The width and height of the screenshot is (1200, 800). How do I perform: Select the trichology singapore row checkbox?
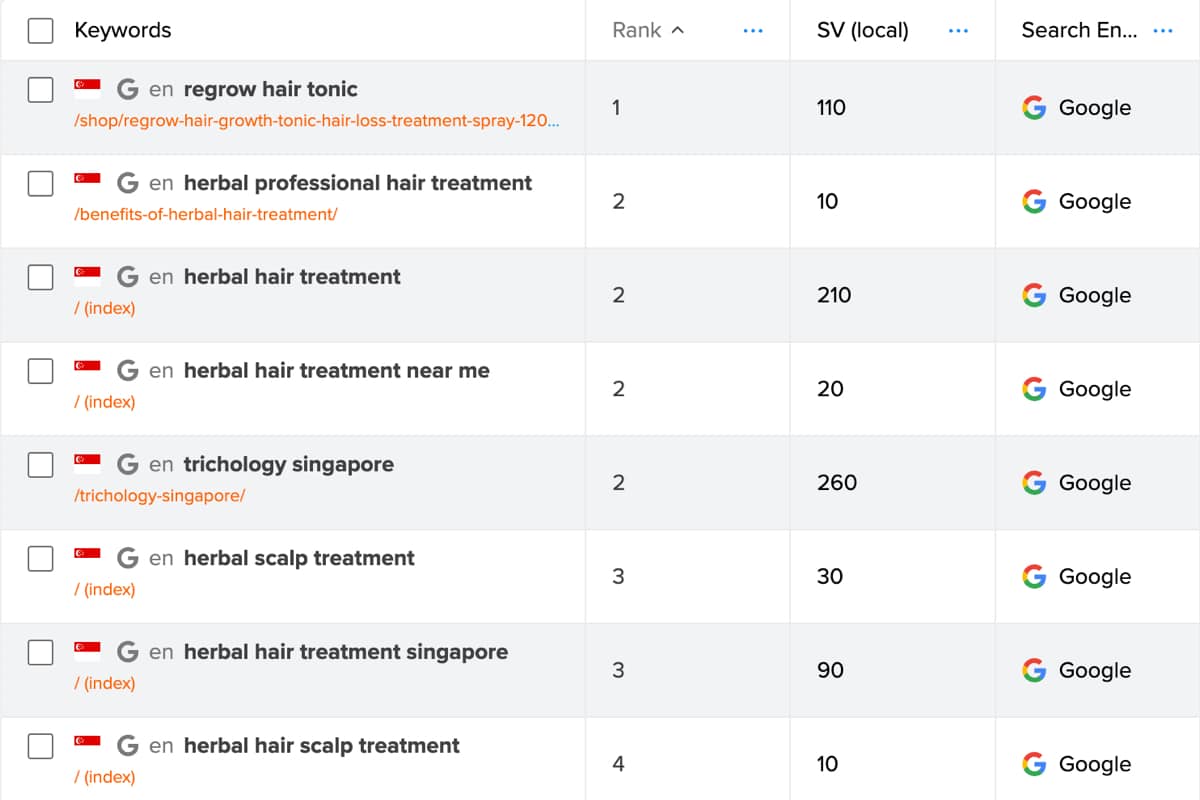[x=40, y=464]
